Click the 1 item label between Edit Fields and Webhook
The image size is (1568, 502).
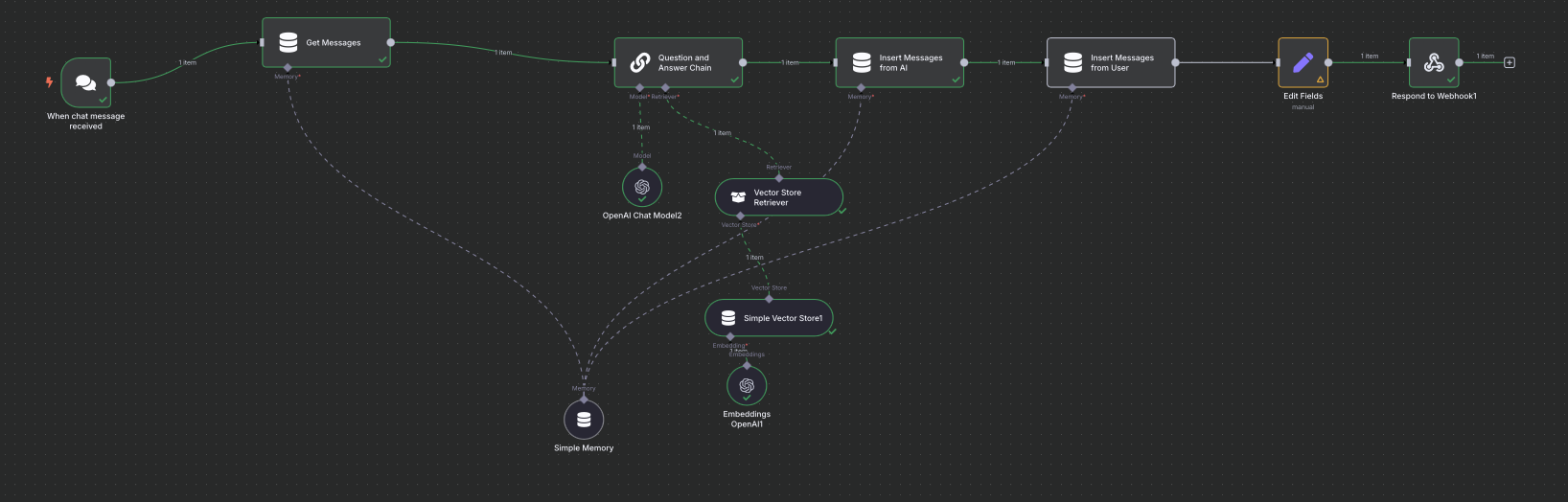[x=1369, y=56]
